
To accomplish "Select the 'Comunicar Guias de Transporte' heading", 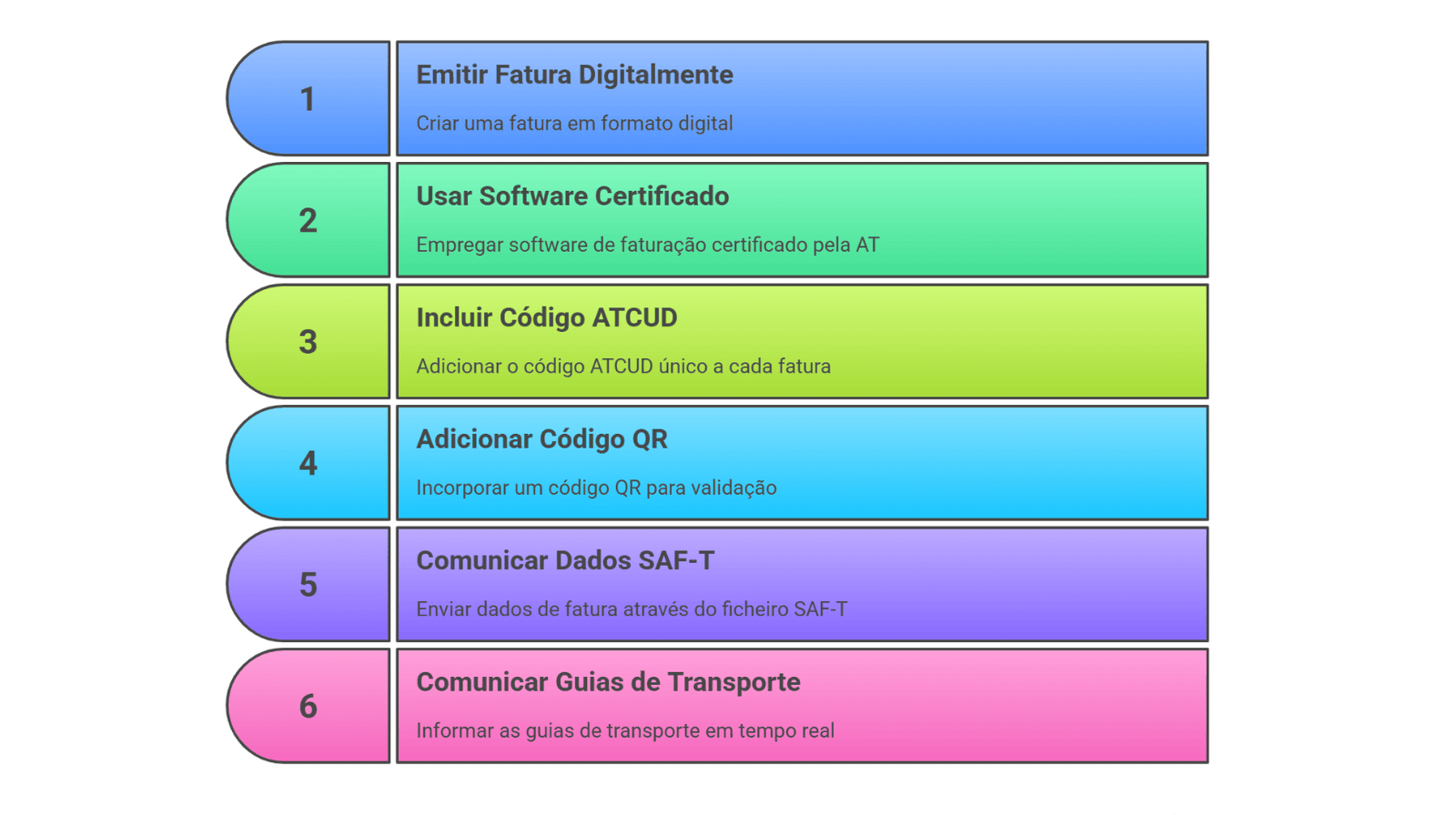I will pos(608,682).
